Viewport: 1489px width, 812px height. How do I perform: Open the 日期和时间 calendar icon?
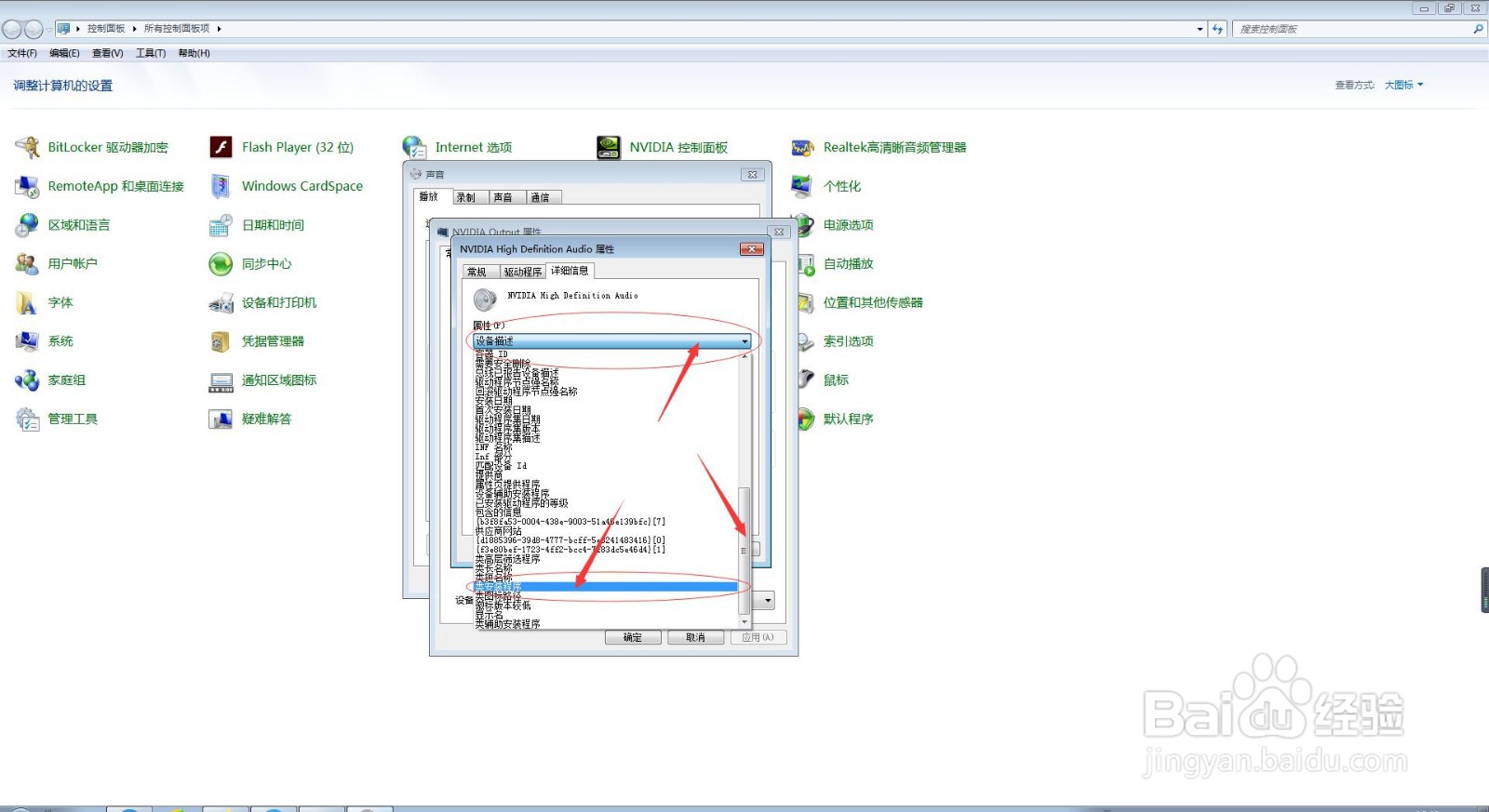pos(221,225)
